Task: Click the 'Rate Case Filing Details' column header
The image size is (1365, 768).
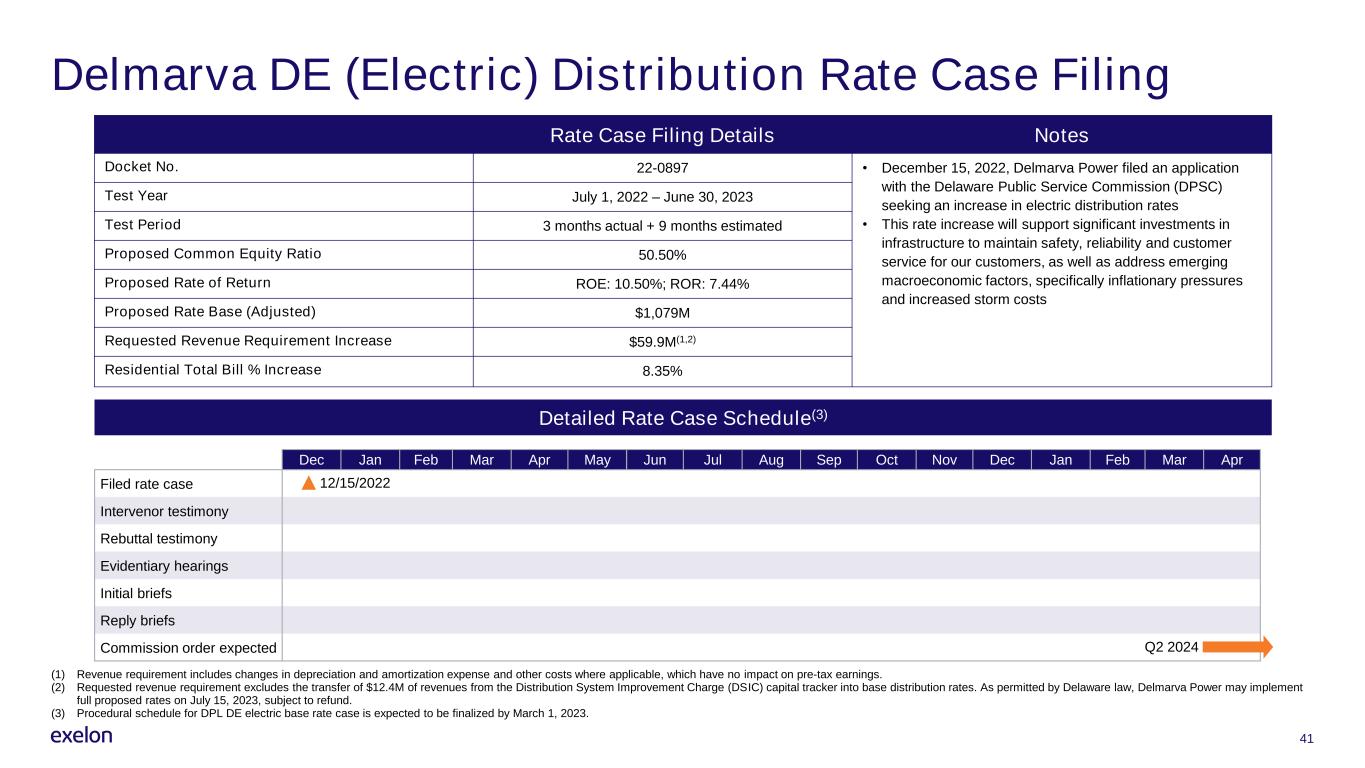Action: [662, 135]
